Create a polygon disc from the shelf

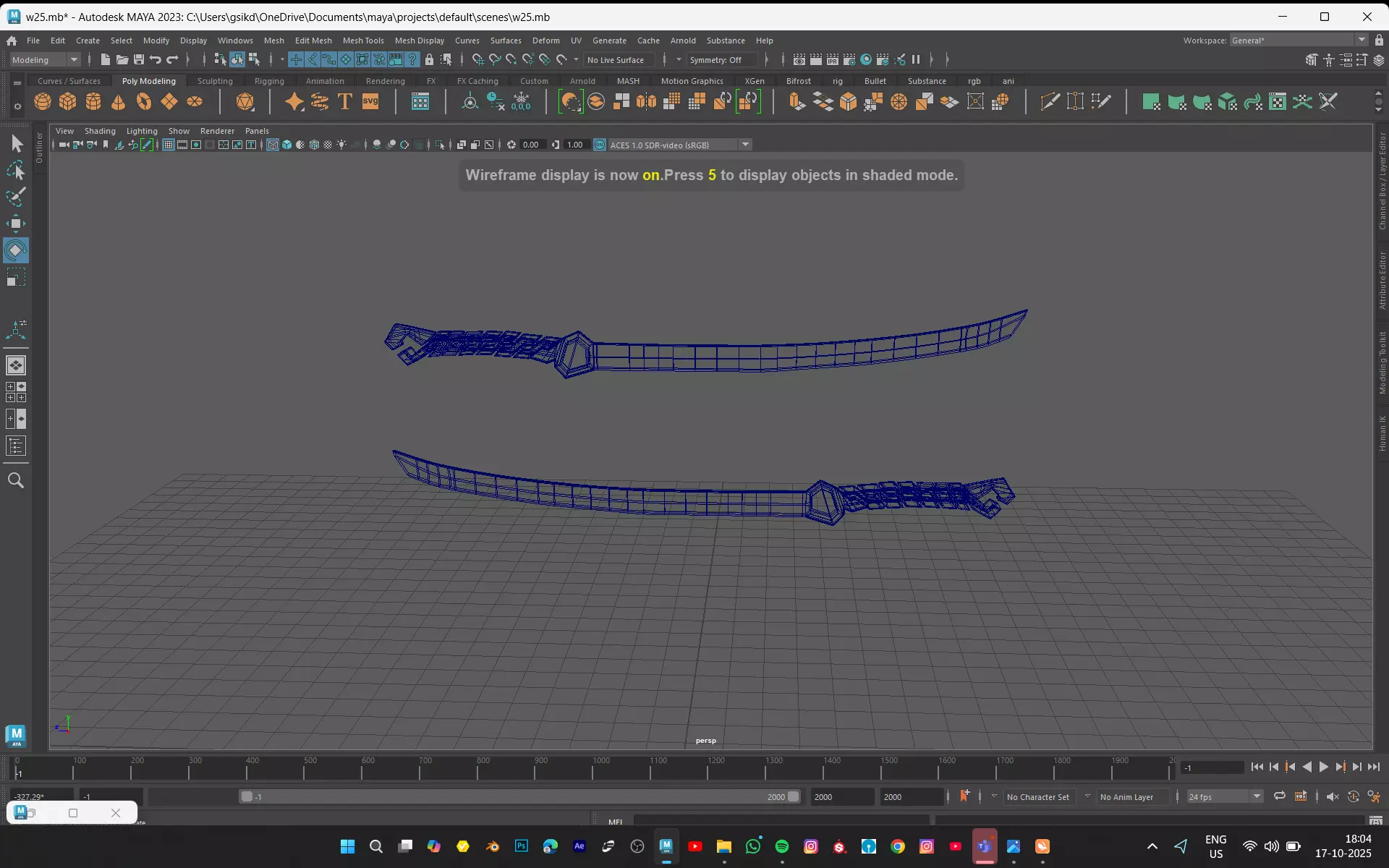[x=195, y=102]
